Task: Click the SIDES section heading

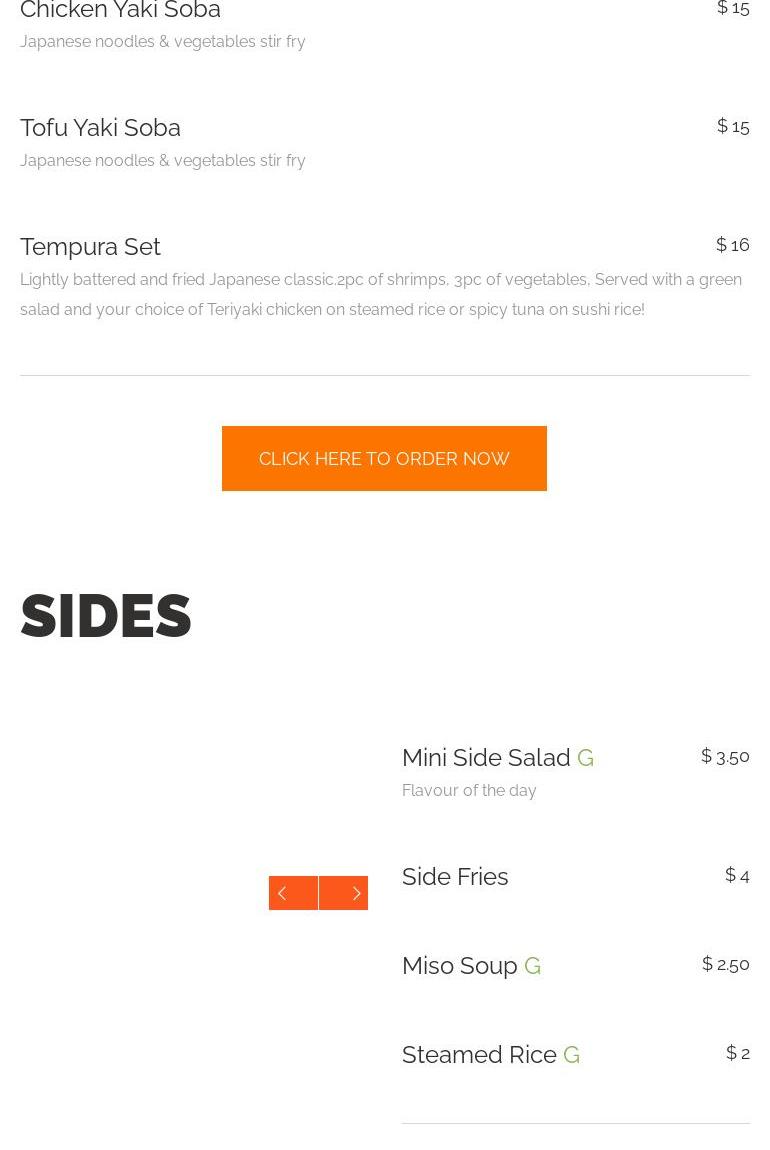Action: coord(106,616)
